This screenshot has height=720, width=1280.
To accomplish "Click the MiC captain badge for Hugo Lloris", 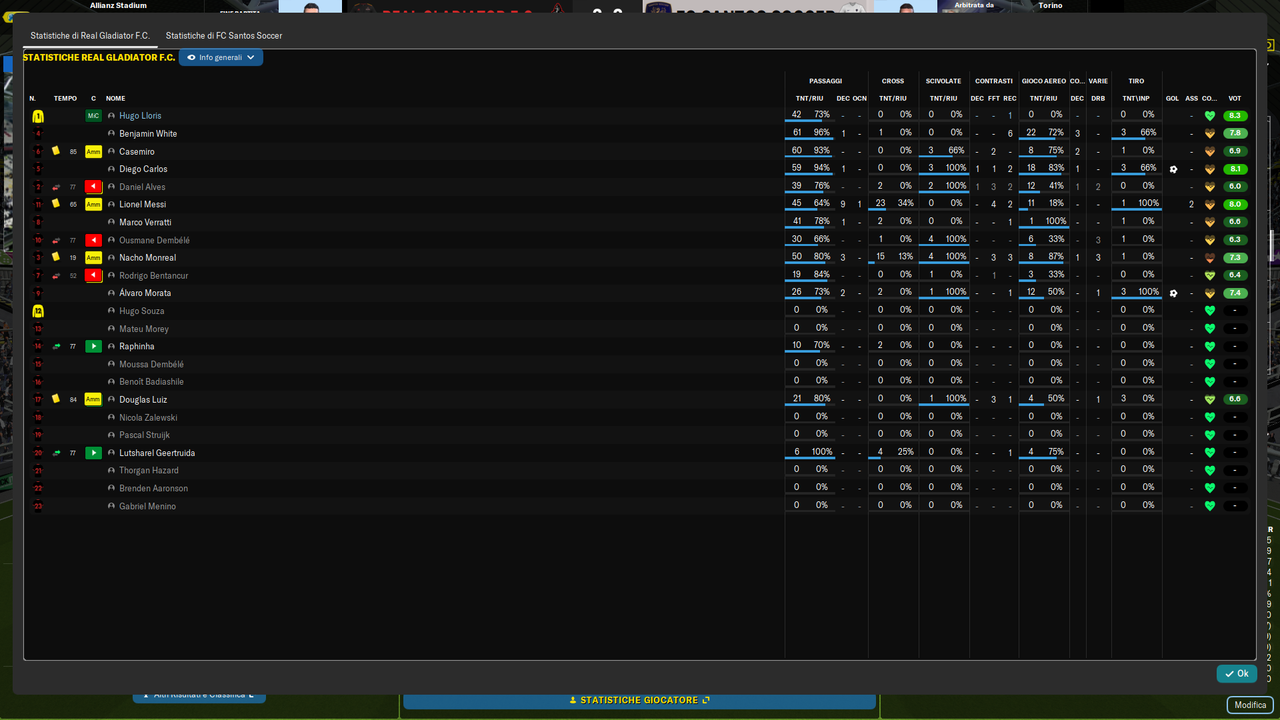I will pos(93,116).
